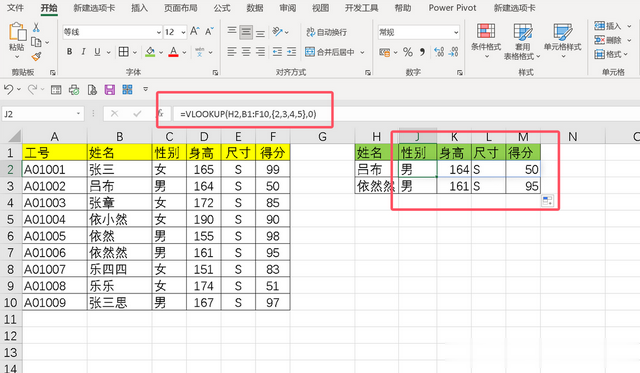Click the print preview page icon
Viewport: 640px width, 373px height.
pyautogui.click(x=92, y=89)
